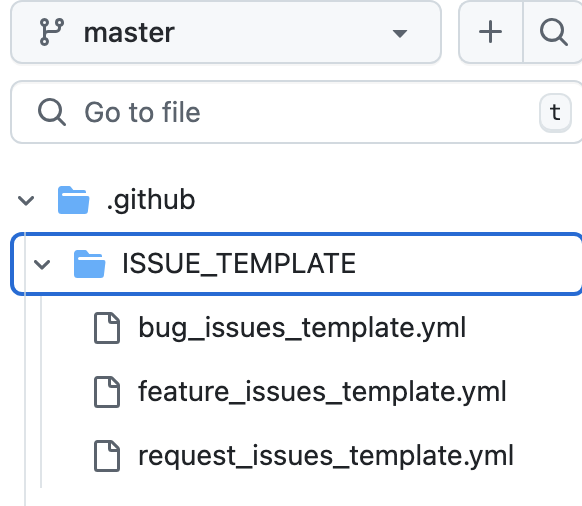Focus the Go to file field
This screenshot has width=582, height=506.
296,112
